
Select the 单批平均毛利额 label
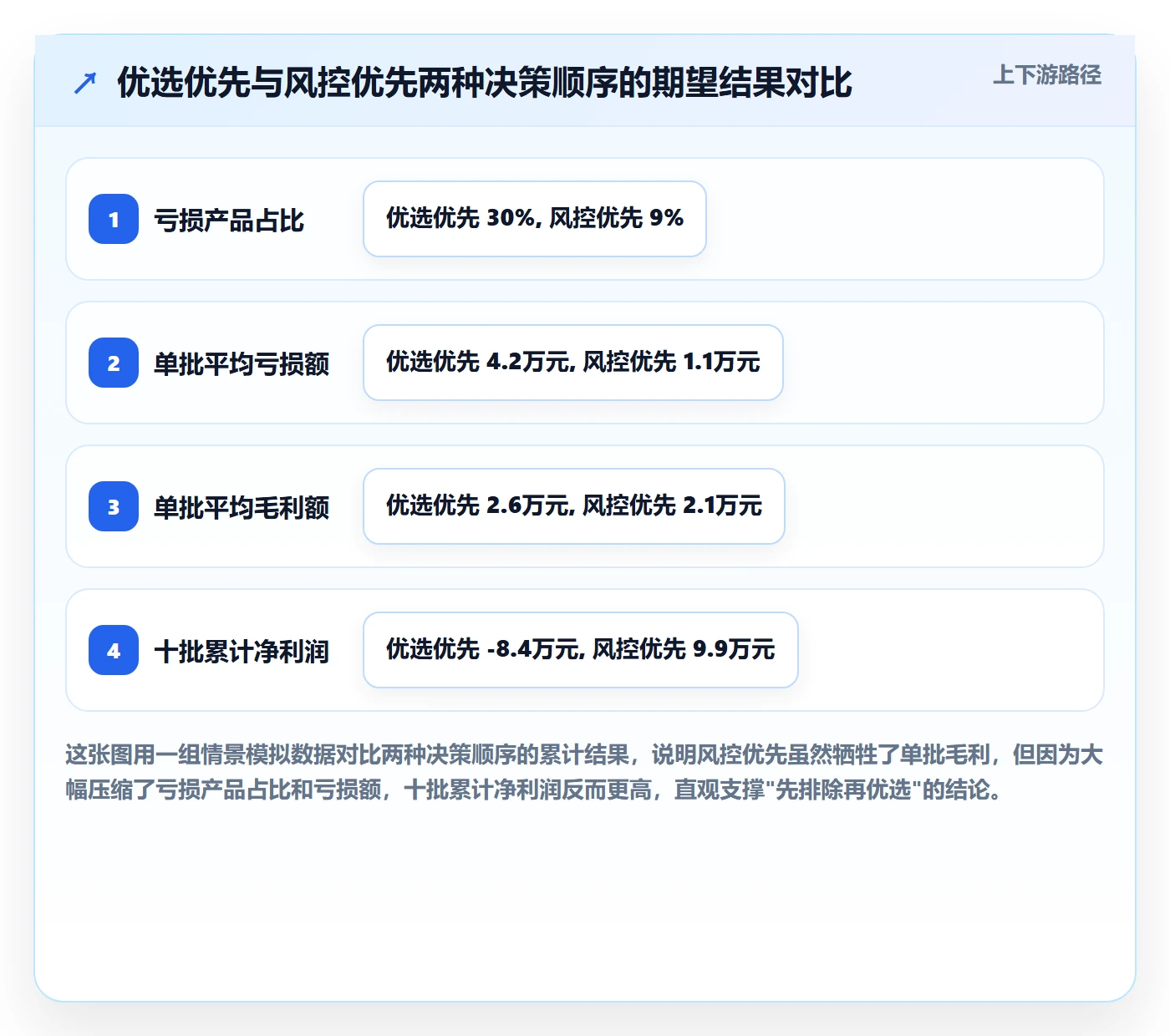click(x=242, y=507)
